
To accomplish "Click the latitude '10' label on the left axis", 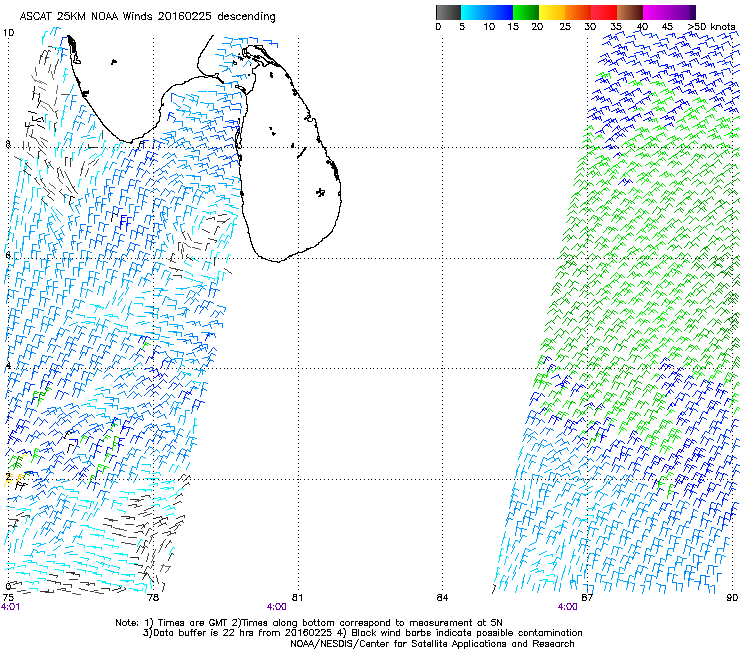I will [8, 33].
